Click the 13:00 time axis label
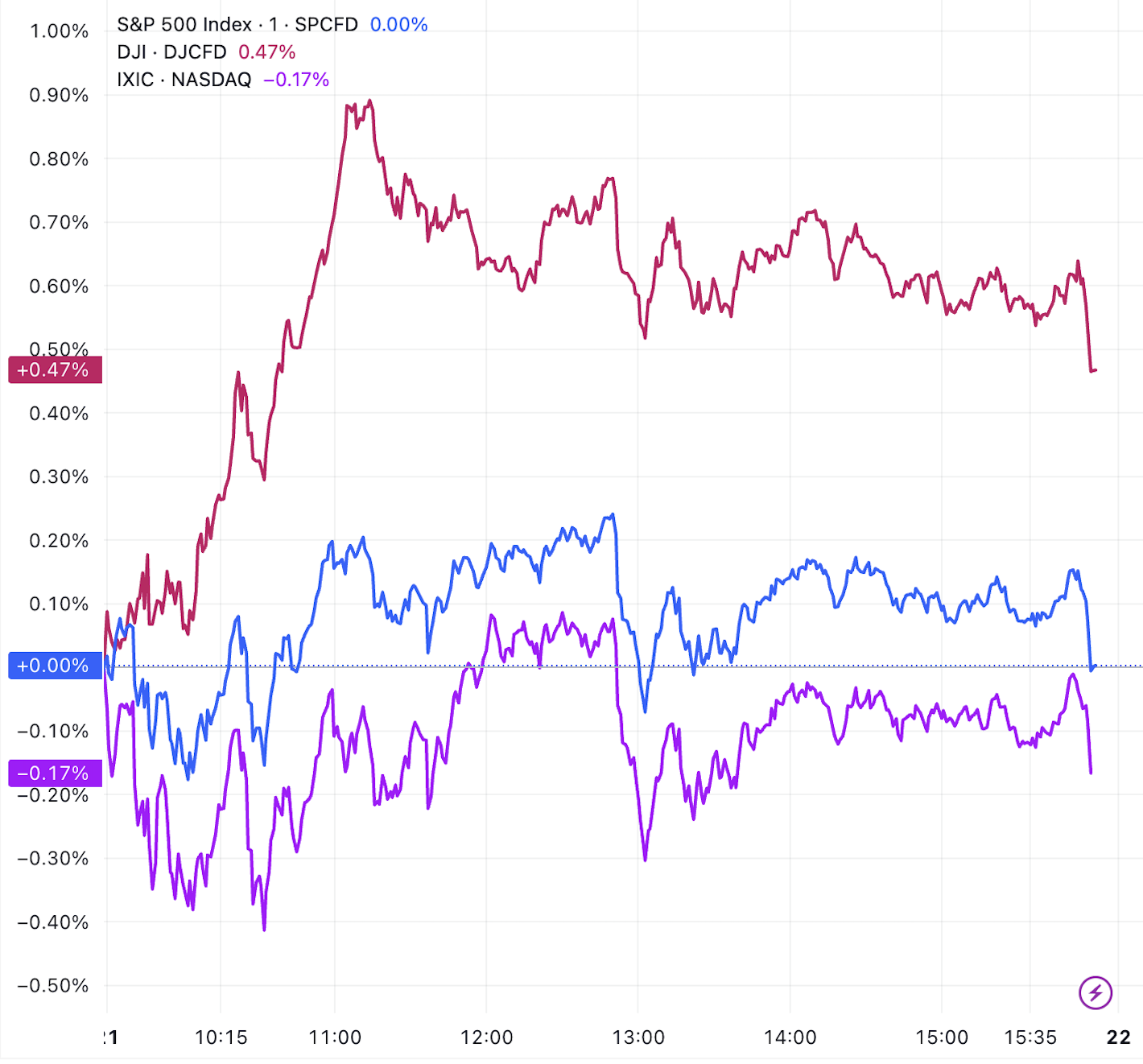The height and width of the screenshot is (1064, 1143). (638, 1037)
